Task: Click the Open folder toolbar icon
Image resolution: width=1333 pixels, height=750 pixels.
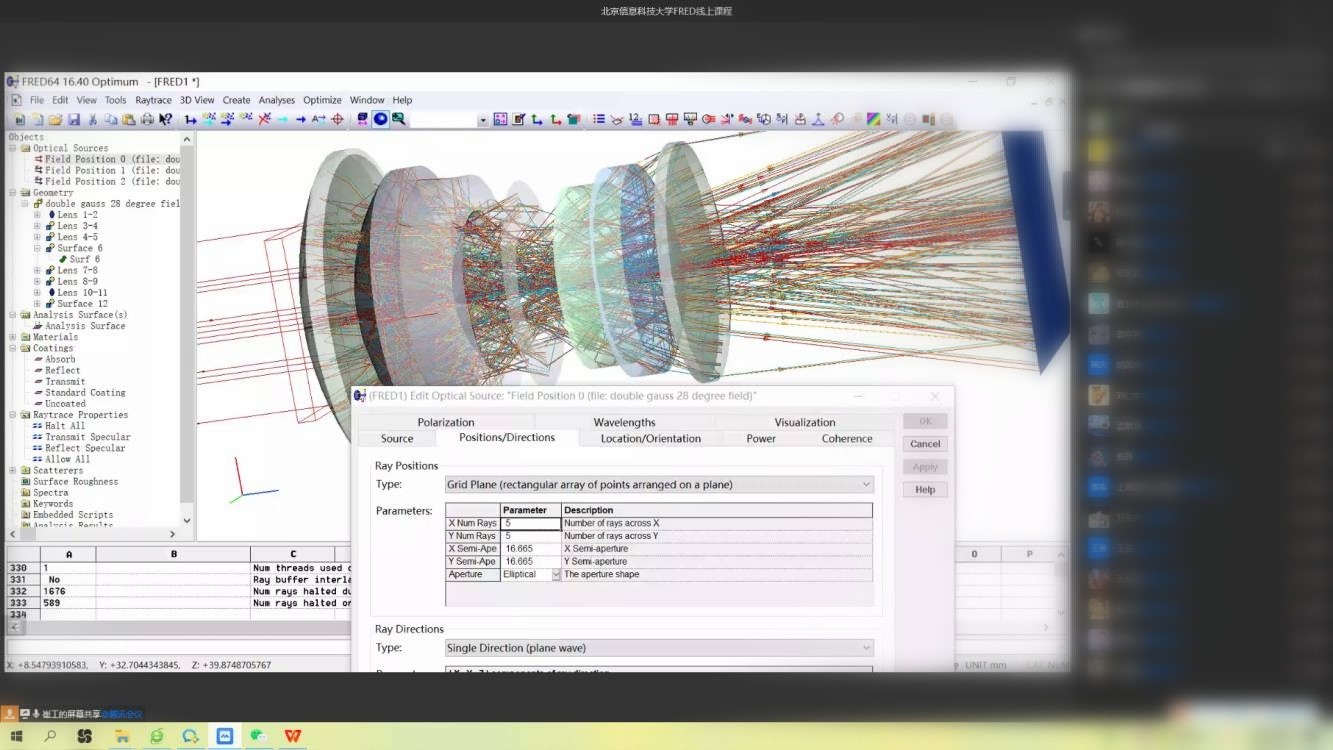Action: [x=55, y=119]
